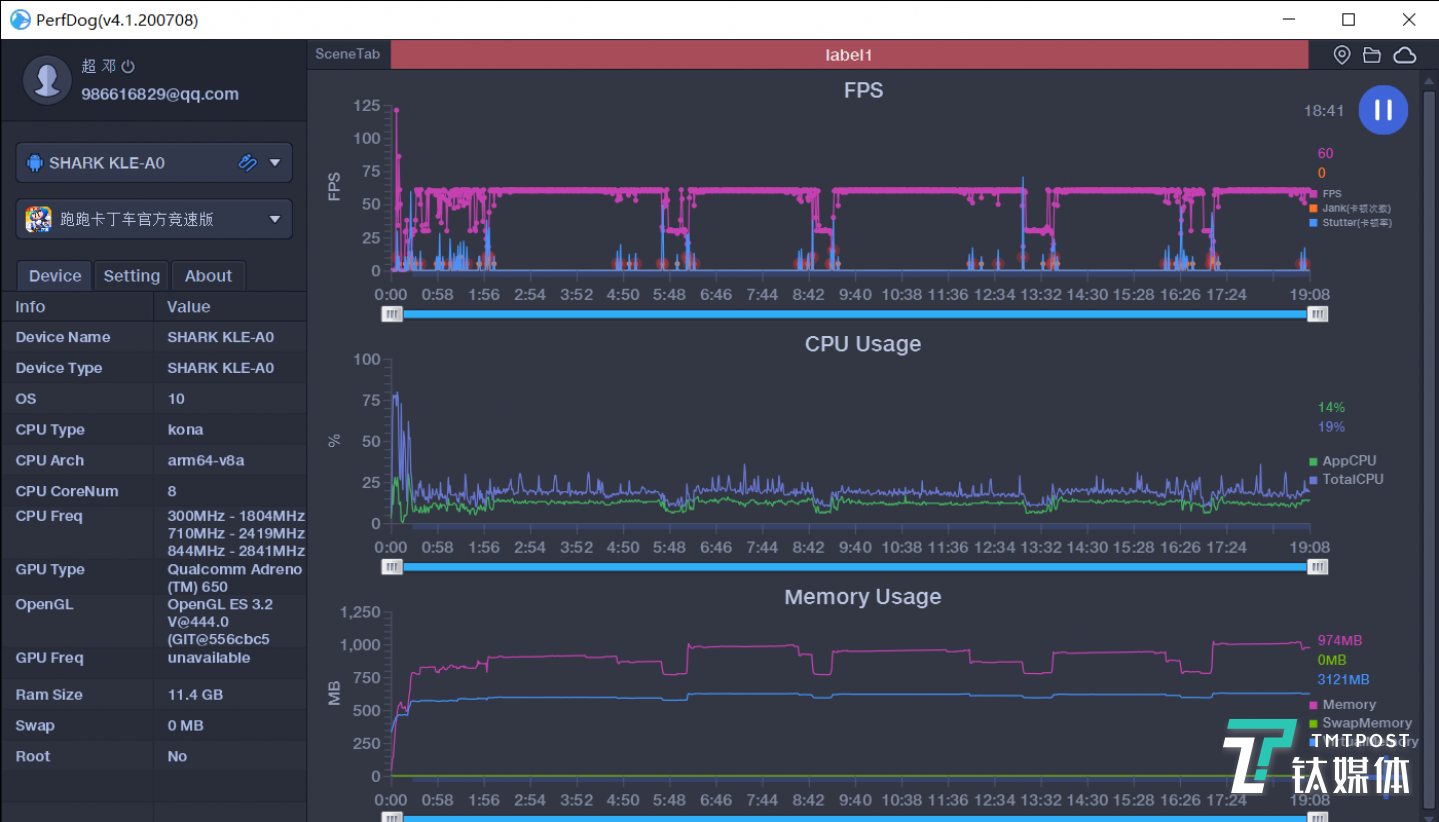Pause recording with the blue pause button
Image resolution: width=1439 pixels, height=822 pixels.
pos(1383,110)
